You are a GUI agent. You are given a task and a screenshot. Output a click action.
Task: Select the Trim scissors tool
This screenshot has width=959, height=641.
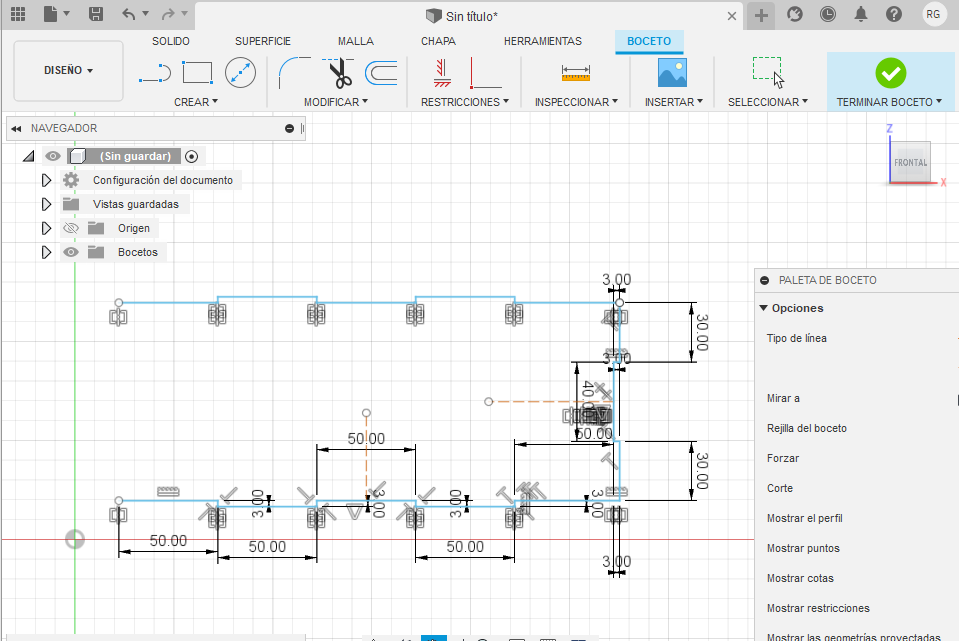pyautogui.click(x=338, y=73)
